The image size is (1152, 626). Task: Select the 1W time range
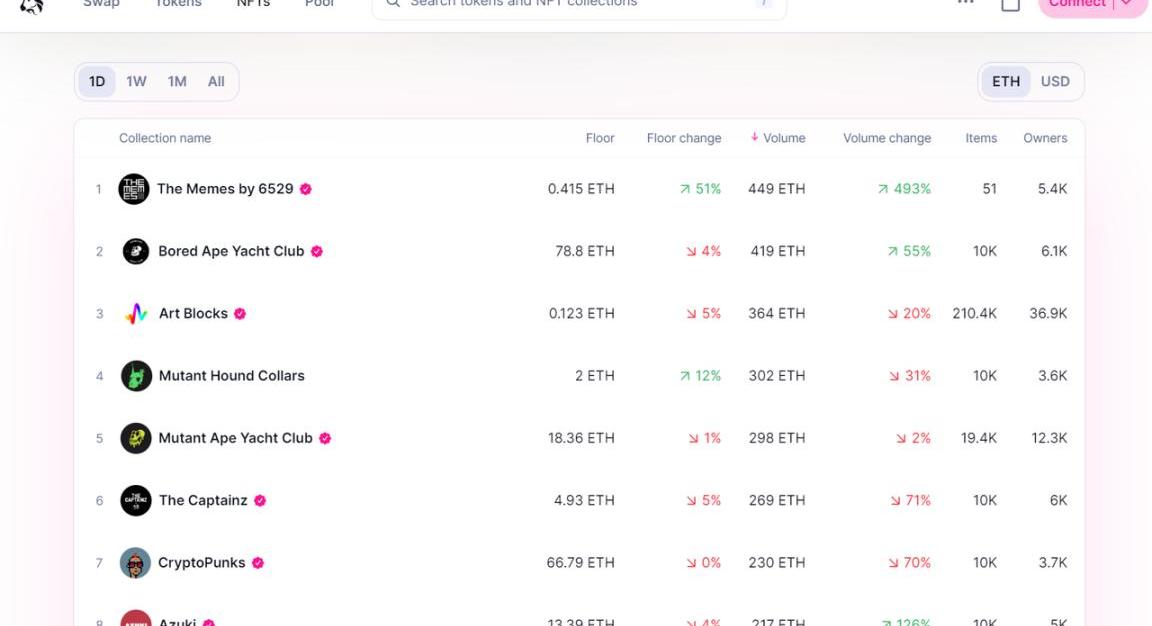(x=136, y=82)
